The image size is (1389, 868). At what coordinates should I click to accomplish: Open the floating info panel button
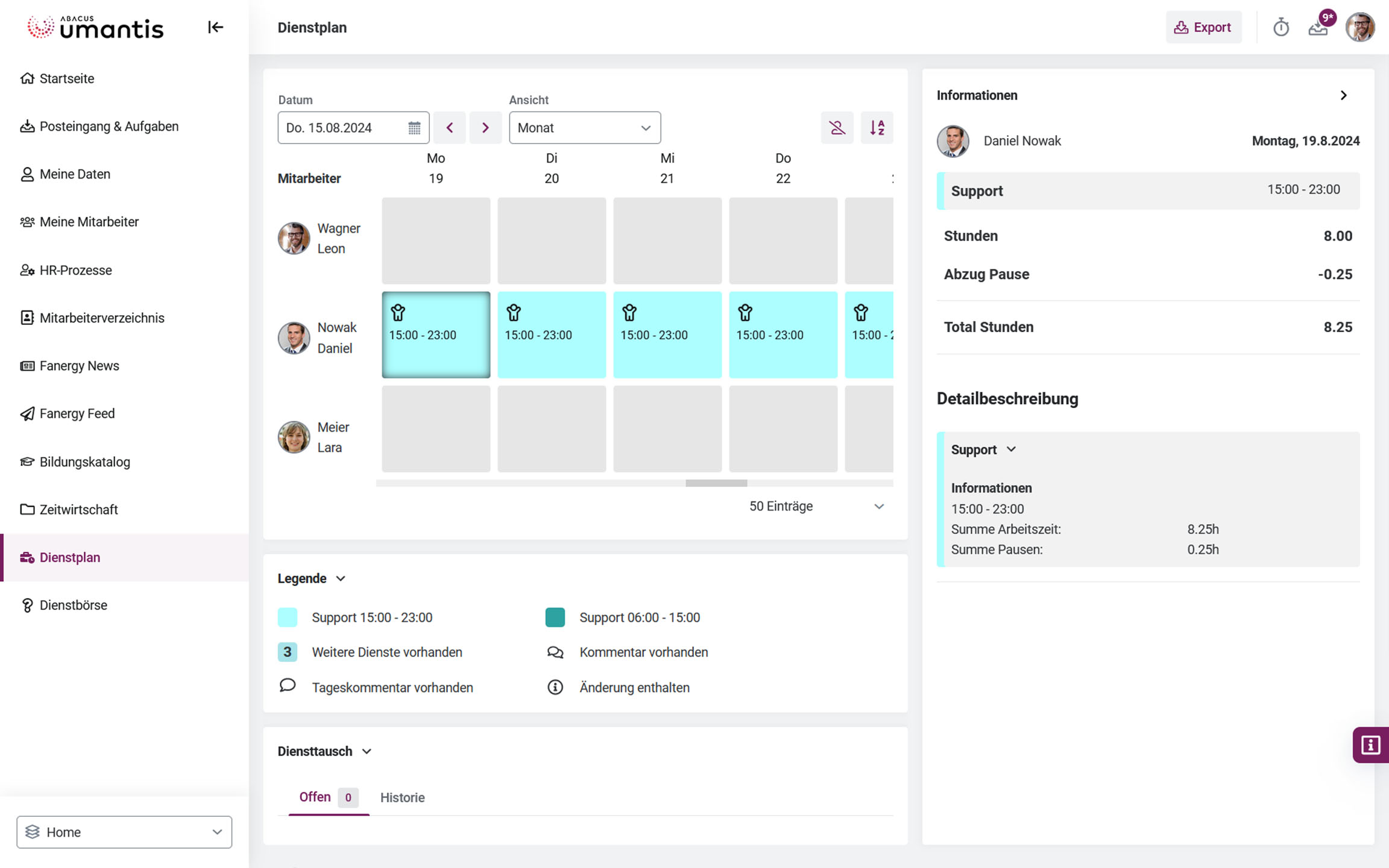point(1370,745)
